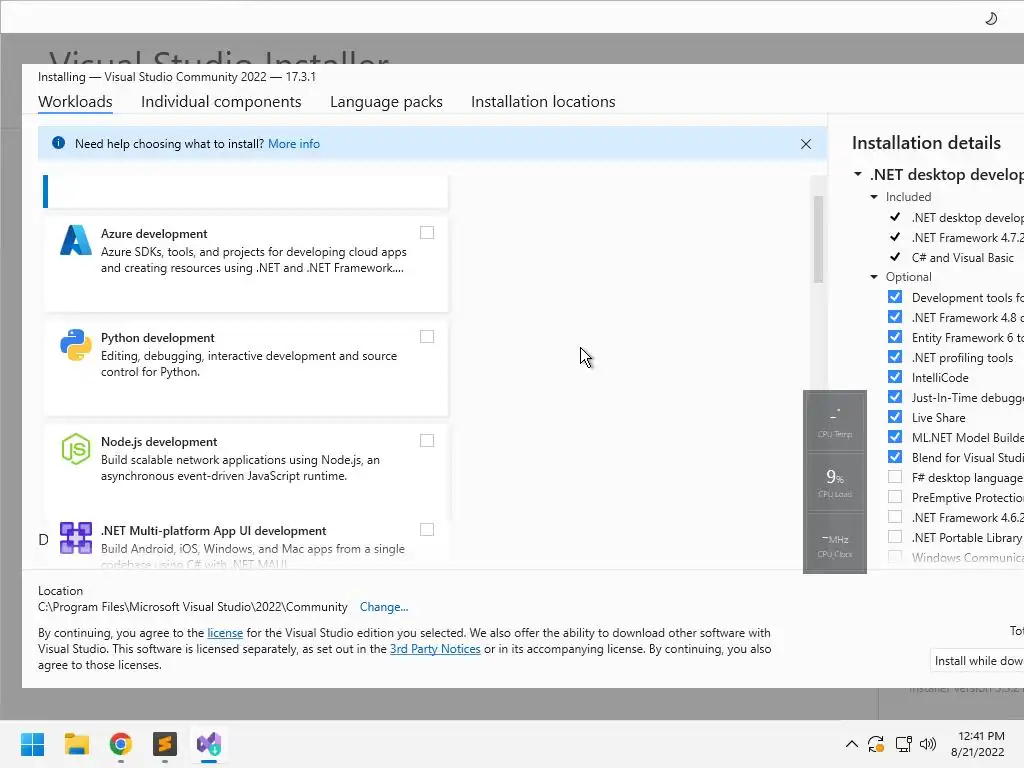Show hidden system tray icons chevron

(x=852, y=744)
